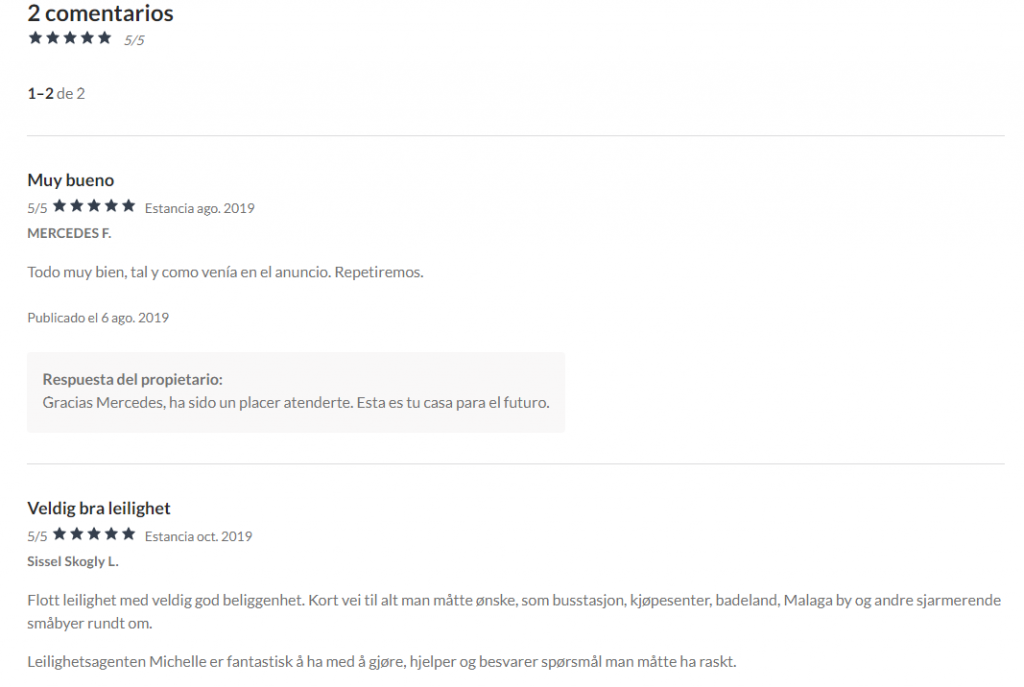Click the third star of the Muy bueno review
This screenshot has height=687, width=1024.
click(94, 206)
